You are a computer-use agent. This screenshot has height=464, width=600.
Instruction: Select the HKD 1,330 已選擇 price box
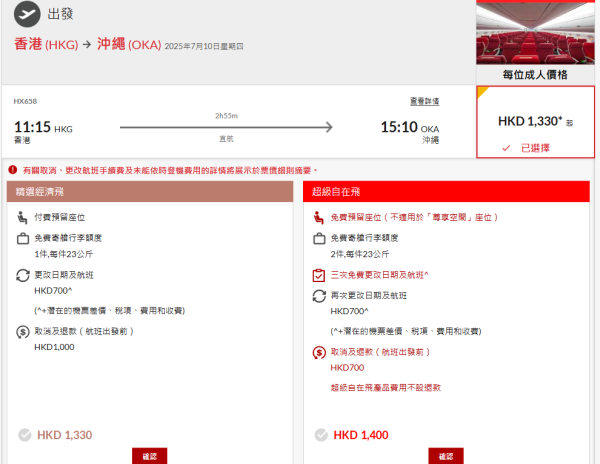535,122
